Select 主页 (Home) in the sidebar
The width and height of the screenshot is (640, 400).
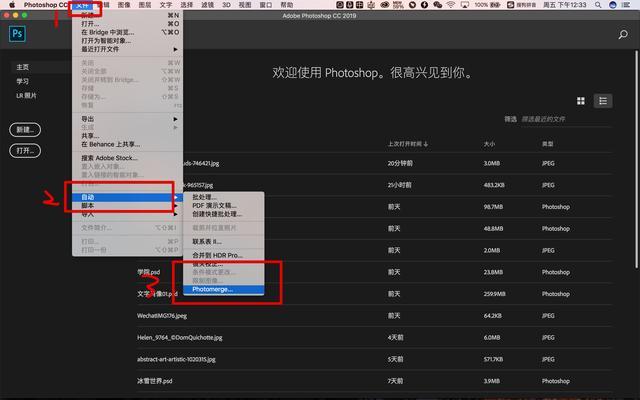pyautogui.click(x=22, y=67)
